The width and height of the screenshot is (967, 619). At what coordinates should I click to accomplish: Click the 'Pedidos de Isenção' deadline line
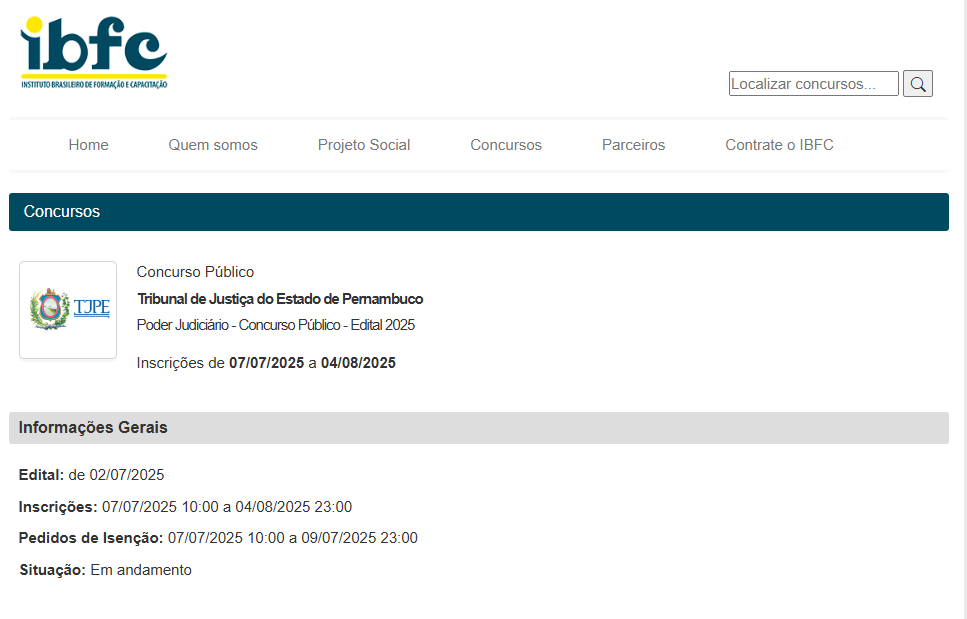pyautogui.click(x=218, y=538)
